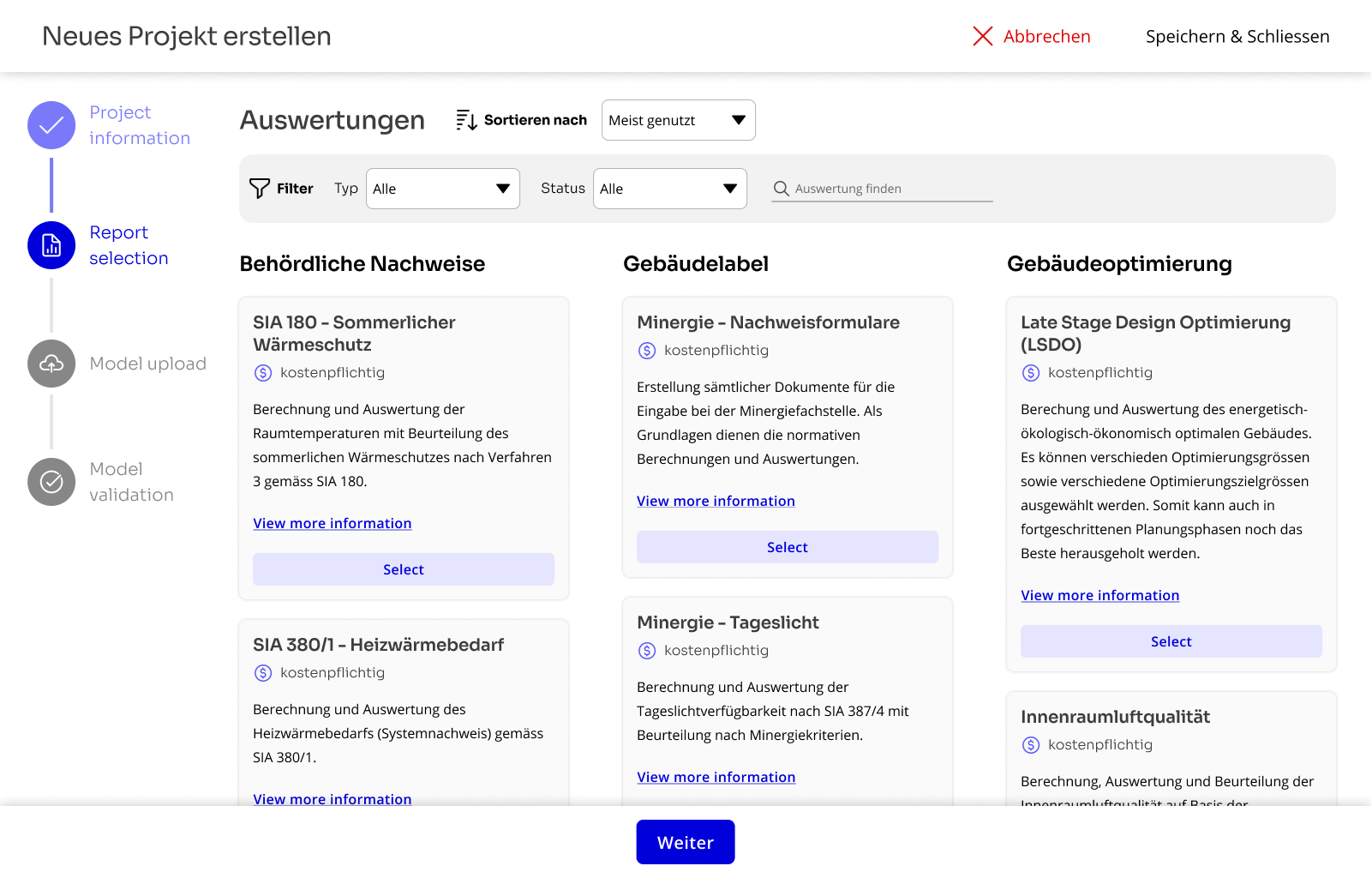Click the SIA 380/1 – Heizwärmebedarf title
This screenshot has width=1372, height=878.
378,645
